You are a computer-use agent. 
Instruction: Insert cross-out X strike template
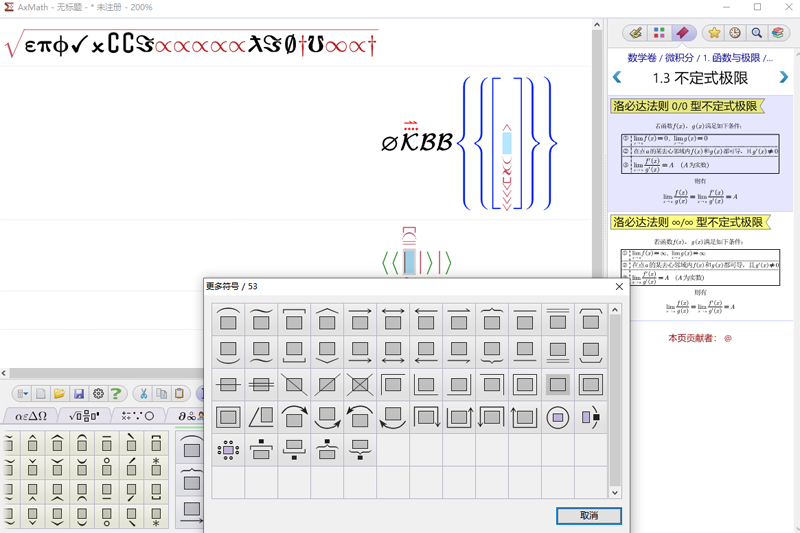click(360, 385)
